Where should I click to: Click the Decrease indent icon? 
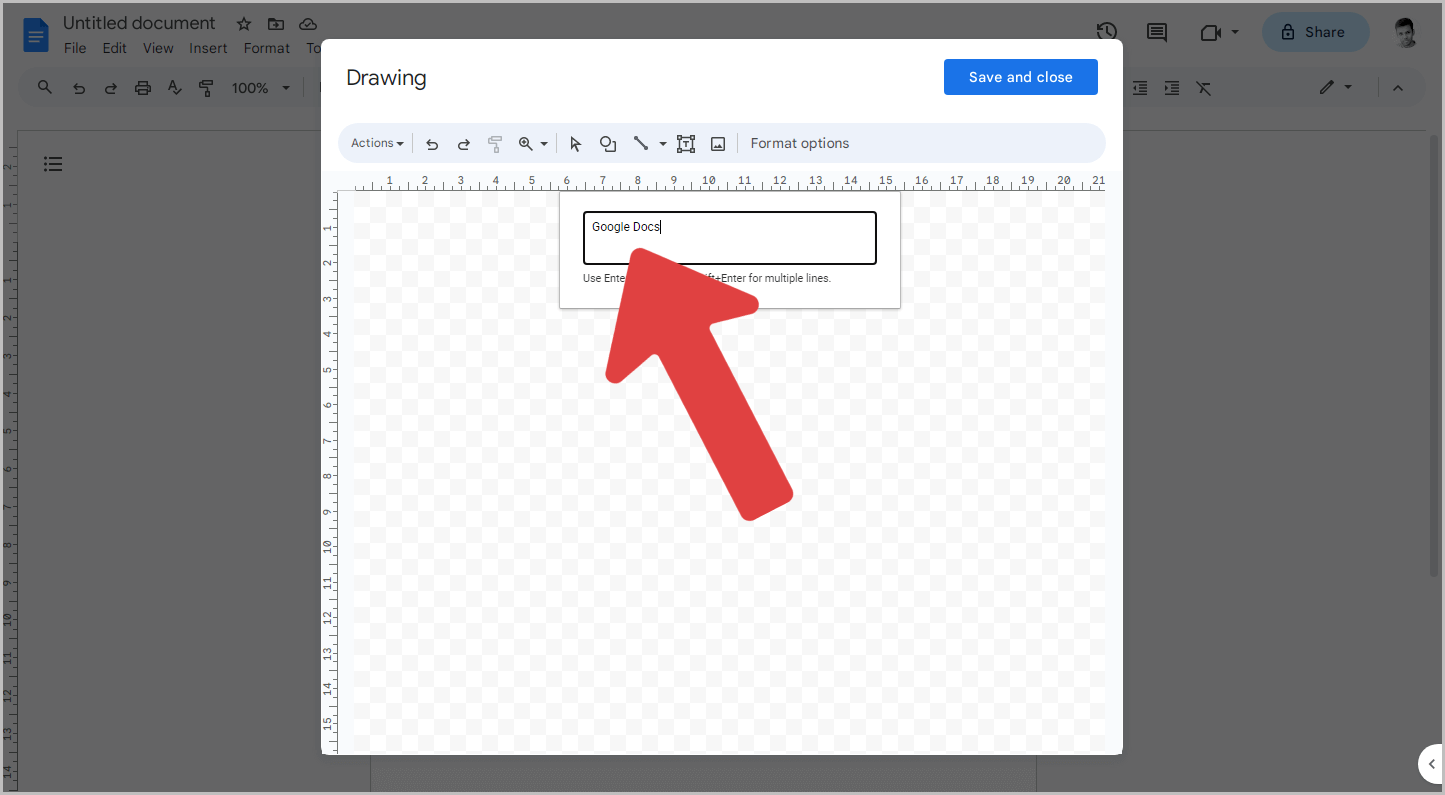click(x=1140, y=88)
